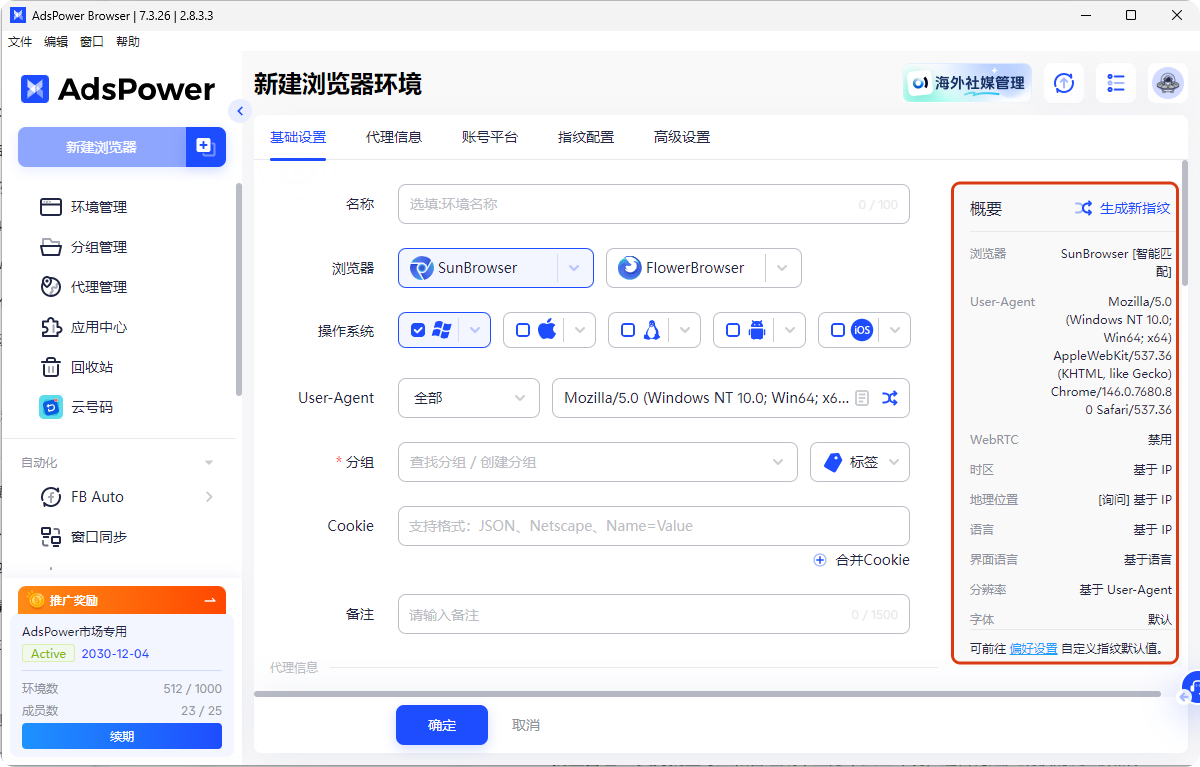This screenshot has height=767, width=1200.
Task: Click the 确定 confirm button
Action: point(441,725)
